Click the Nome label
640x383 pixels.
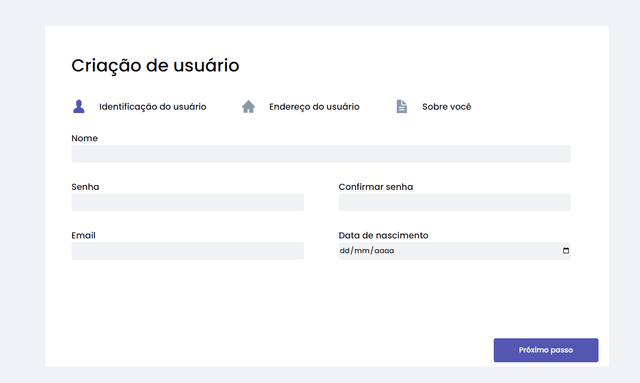[x=84, y=138]
